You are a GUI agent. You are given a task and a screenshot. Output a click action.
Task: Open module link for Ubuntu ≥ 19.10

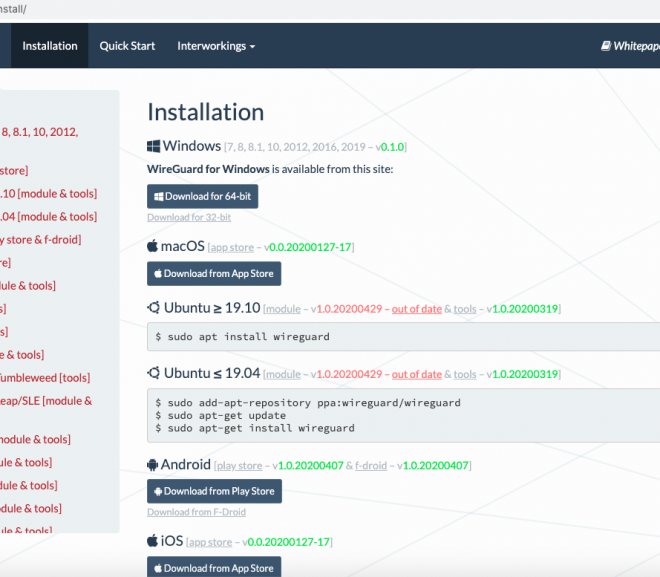[x=283, y=309]
